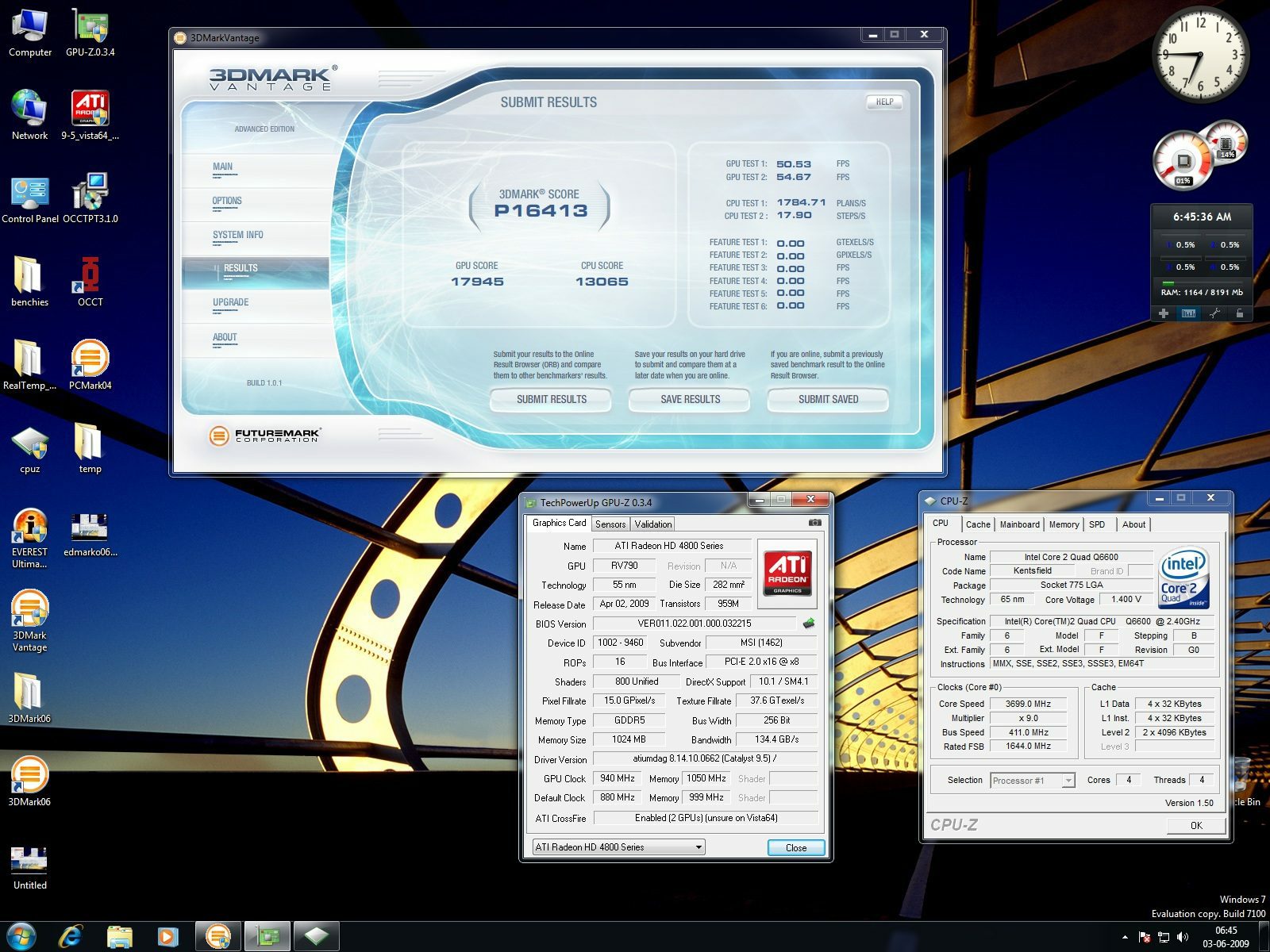Launch Internet Explorer from taskbar

tap(71, 937)
